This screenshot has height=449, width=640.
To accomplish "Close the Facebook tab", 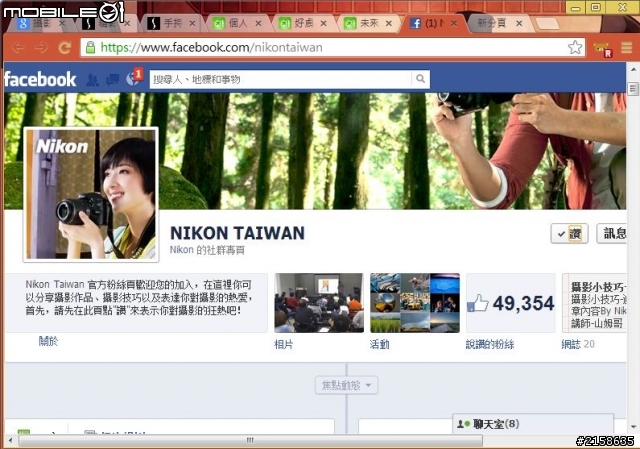I will pos(453,24).
